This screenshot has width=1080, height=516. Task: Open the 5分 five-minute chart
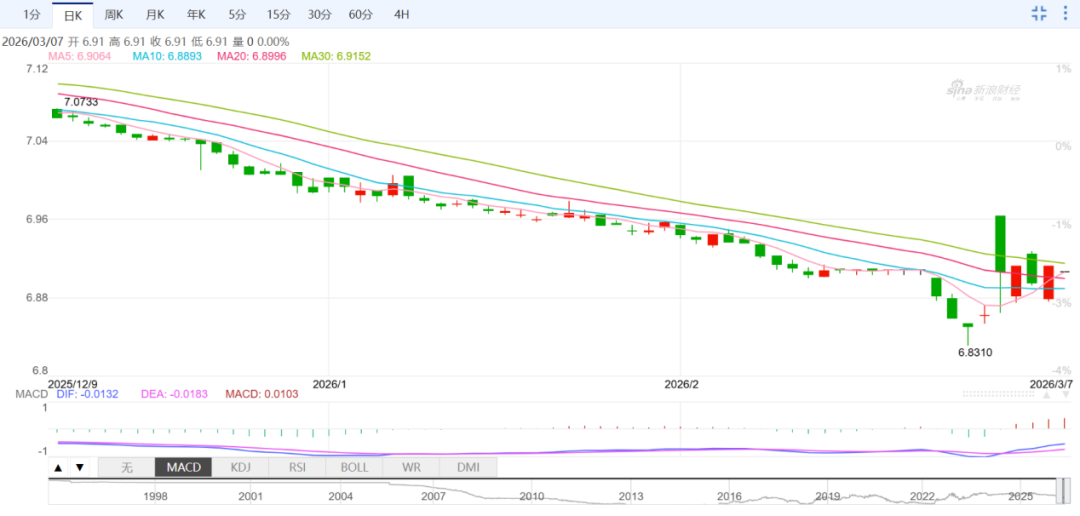236,14
